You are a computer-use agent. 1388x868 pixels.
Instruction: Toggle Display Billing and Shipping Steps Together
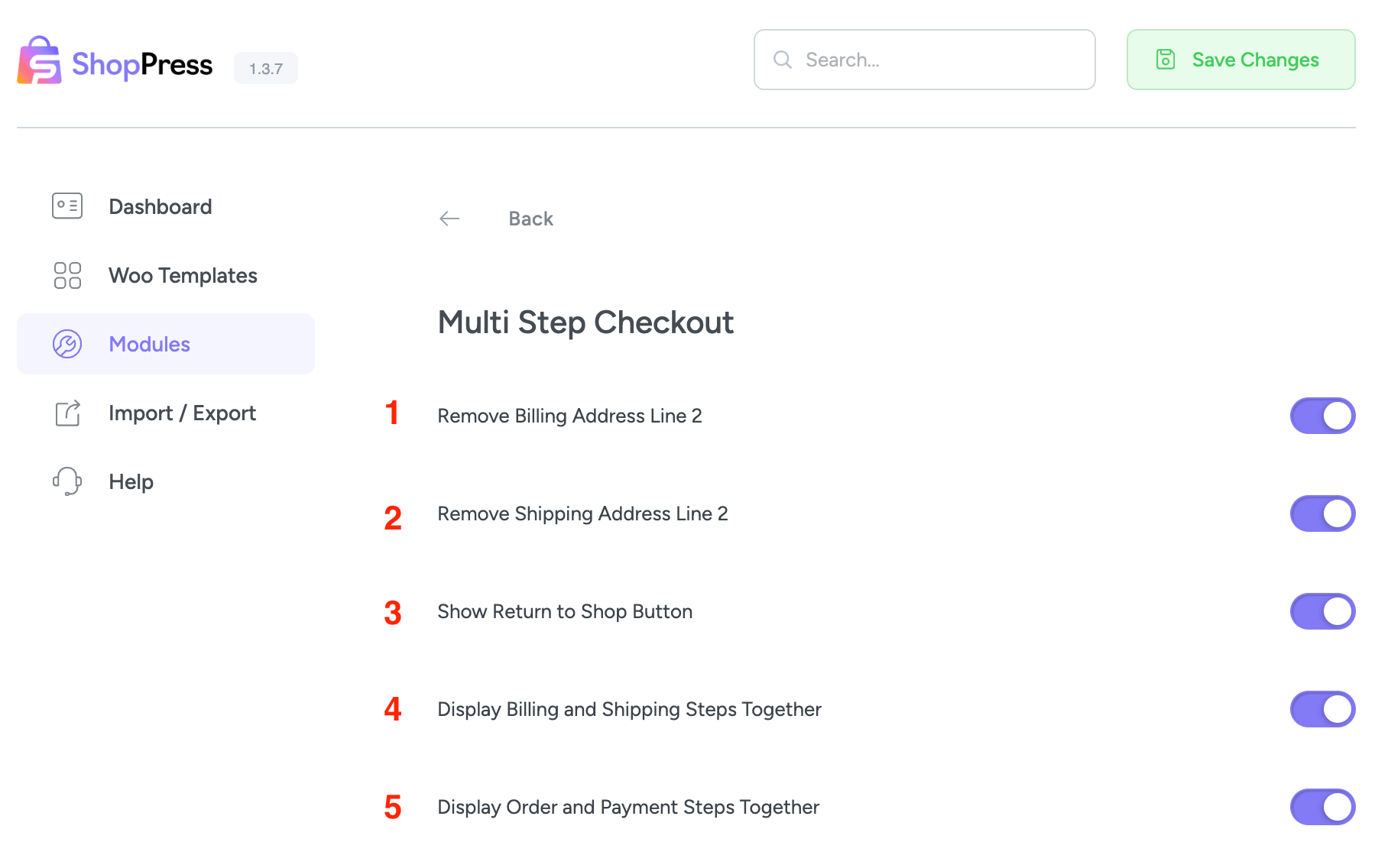tap(1322, 709)
